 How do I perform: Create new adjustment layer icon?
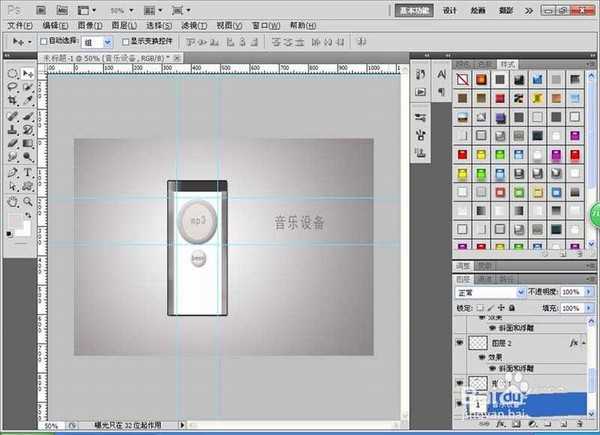click(533, 424)
